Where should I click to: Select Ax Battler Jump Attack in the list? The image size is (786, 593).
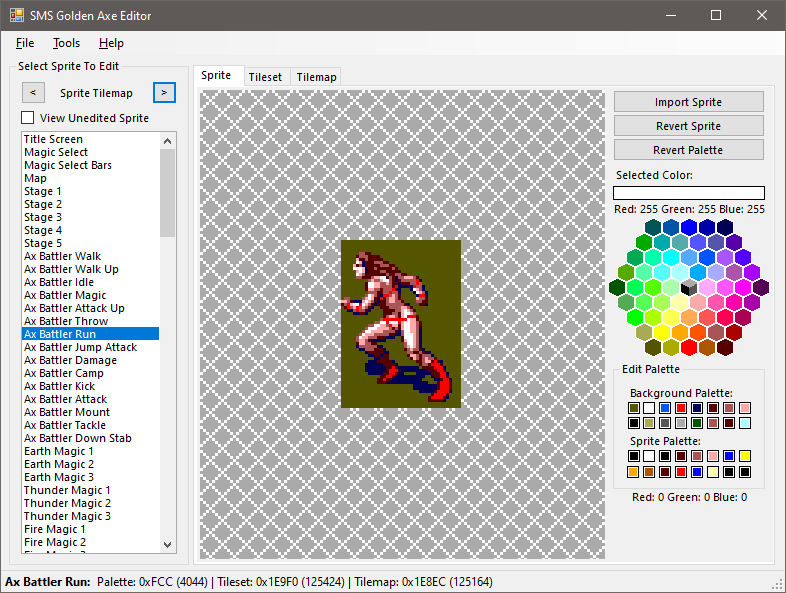(91, 347)
